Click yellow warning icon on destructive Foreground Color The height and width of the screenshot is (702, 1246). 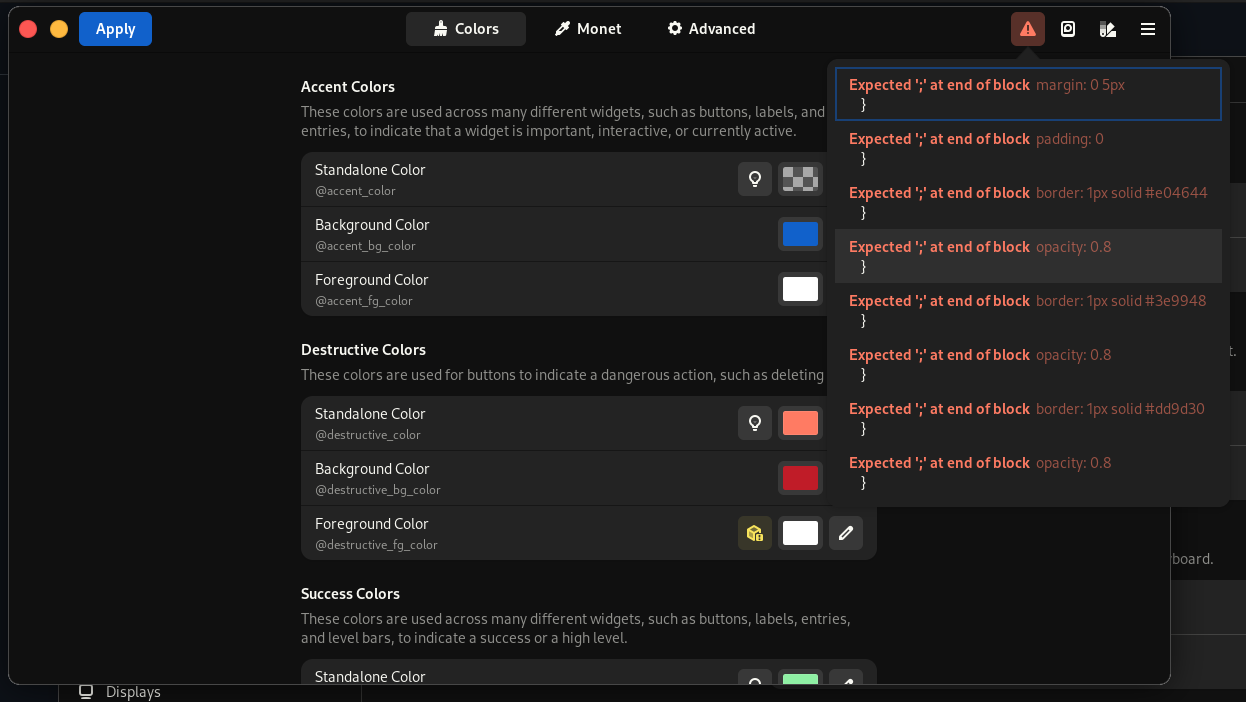tap(755, 533)
